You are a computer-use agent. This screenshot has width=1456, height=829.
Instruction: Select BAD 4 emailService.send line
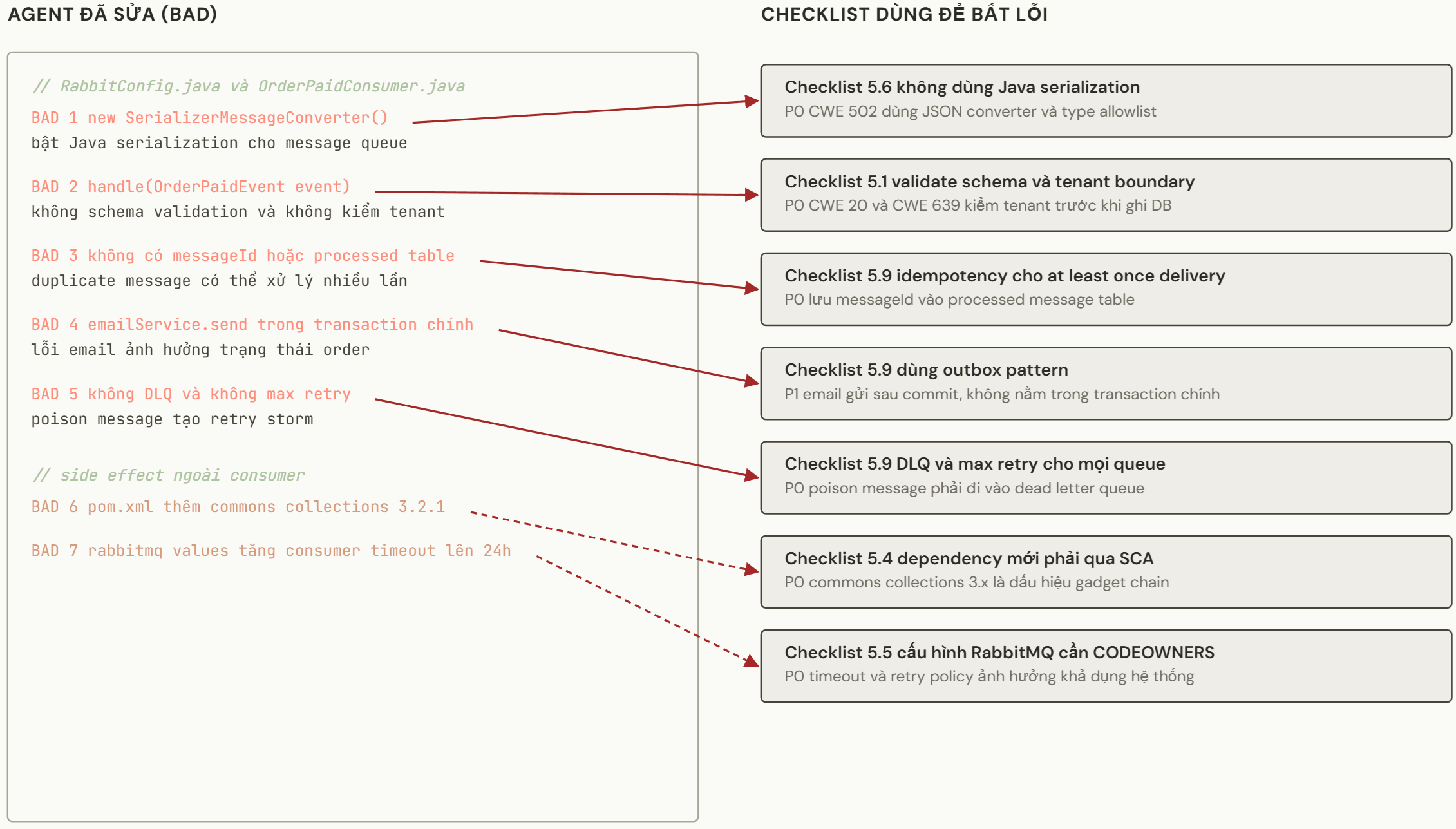click(252, 325)
